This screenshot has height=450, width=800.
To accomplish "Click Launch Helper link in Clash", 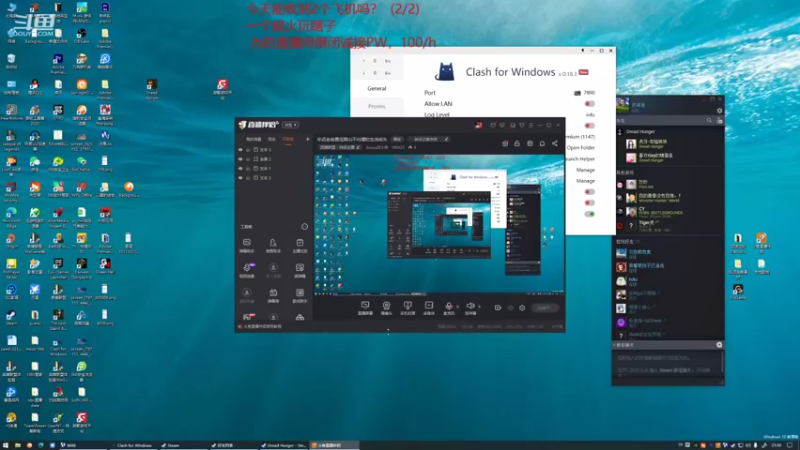I will pyautogui.click(x=580, y=159).
